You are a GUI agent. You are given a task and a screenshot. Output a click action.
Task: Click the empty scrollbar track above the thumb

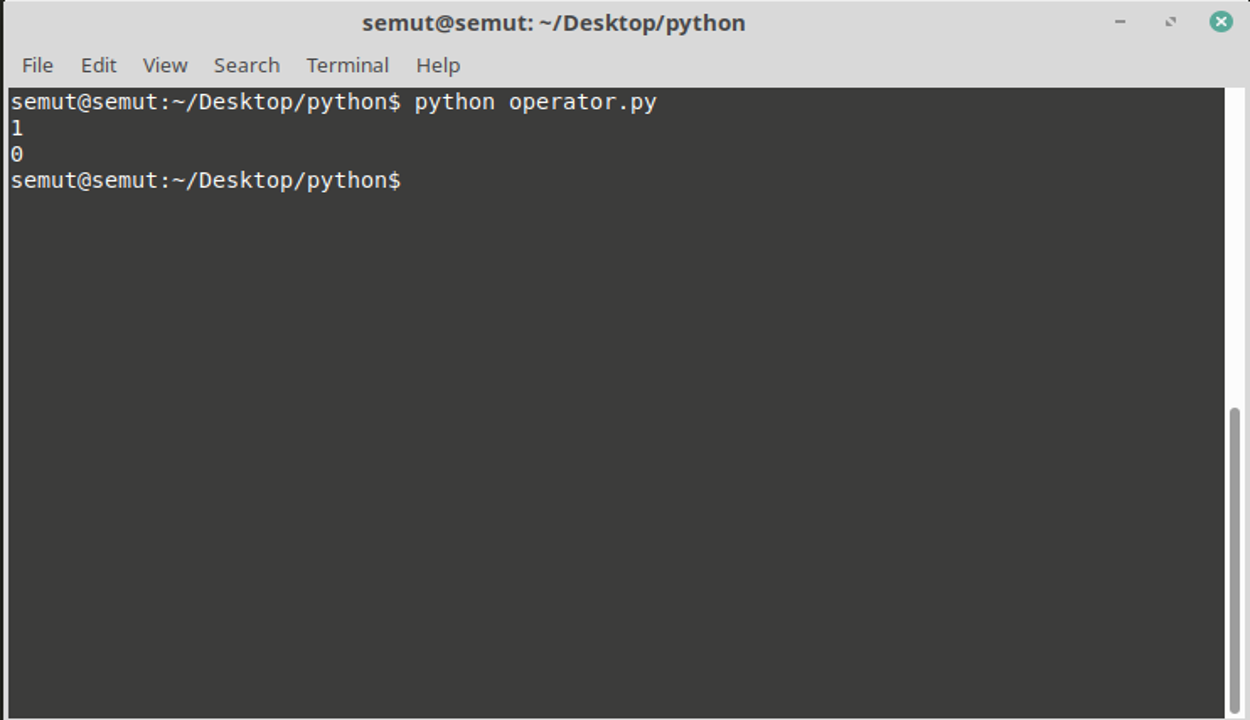(x=1235, y=250)
